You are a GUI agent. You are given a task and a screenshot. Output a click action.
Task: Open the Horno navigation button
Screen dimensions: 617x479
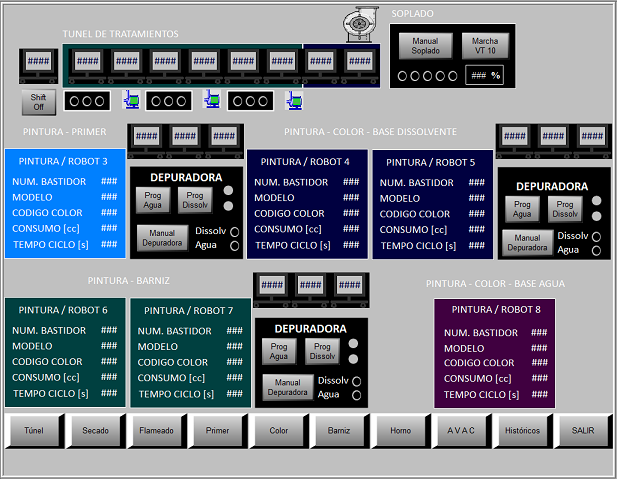pyautogui.click(x=399, y=430)
